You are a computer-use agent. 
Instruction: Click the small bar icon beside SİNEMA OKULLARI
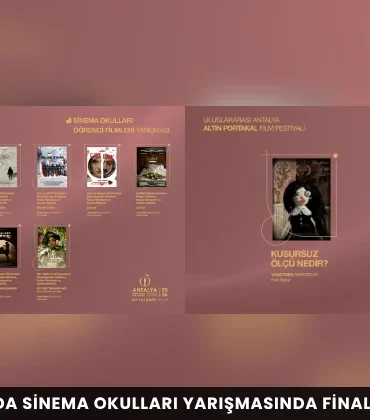[69, 120]
